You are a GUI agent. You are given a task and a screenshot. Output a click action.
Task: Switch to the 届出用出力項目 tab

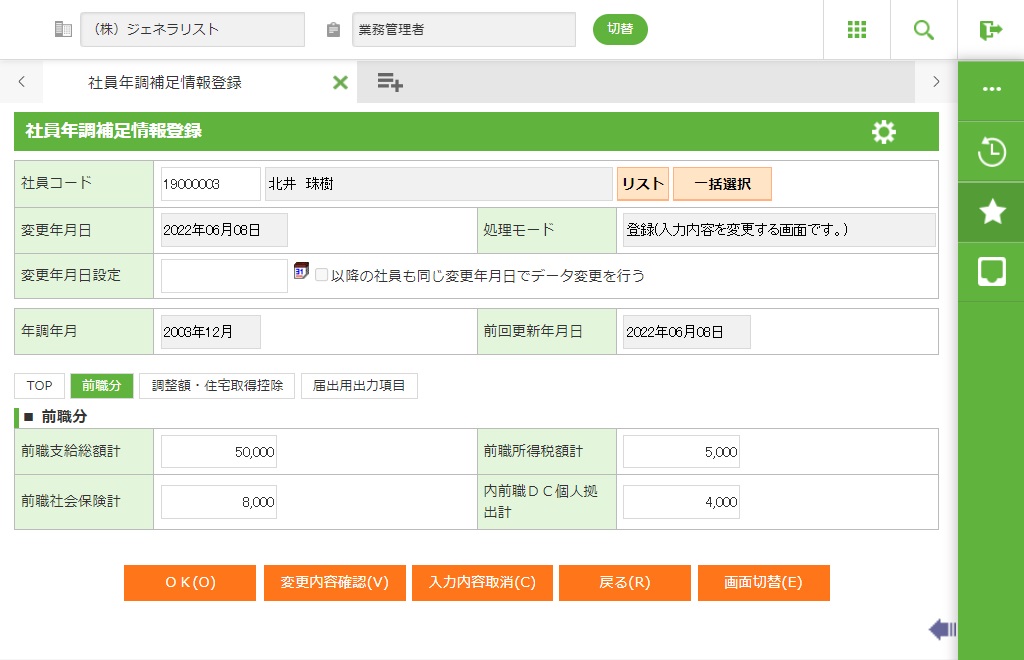(359, 386)
